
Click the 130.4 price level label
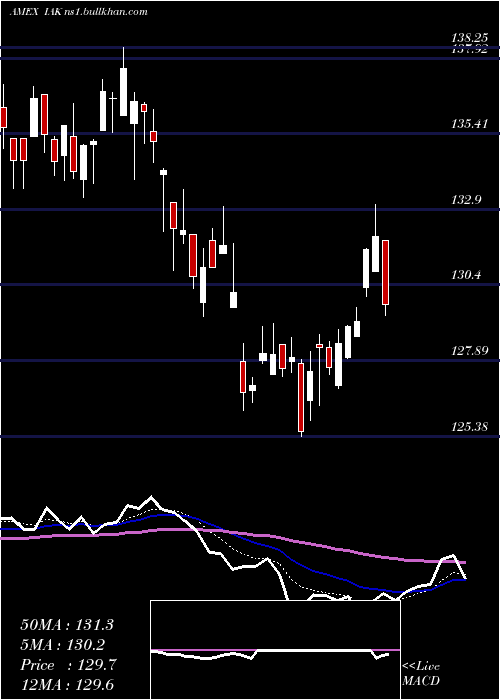(x=467, y=275)
